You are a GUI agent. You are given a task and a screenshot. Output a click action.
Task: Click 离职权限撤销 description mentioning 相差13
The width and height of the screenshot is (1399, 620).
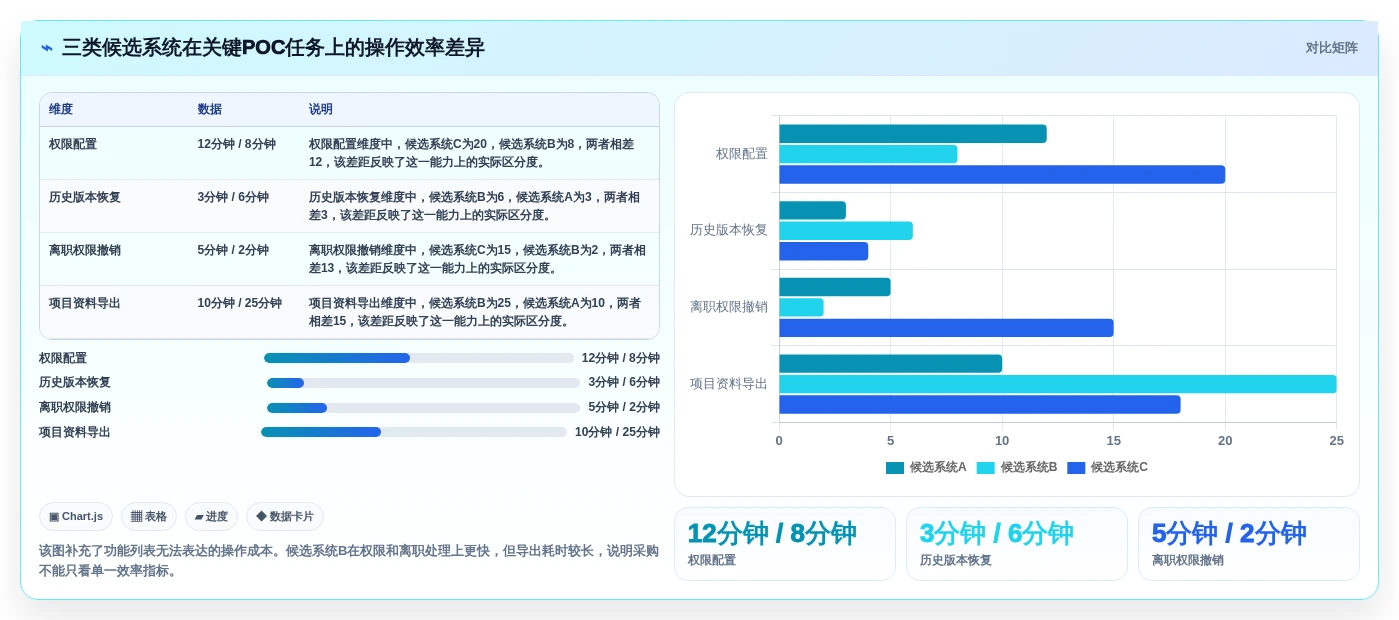[478, 259]
